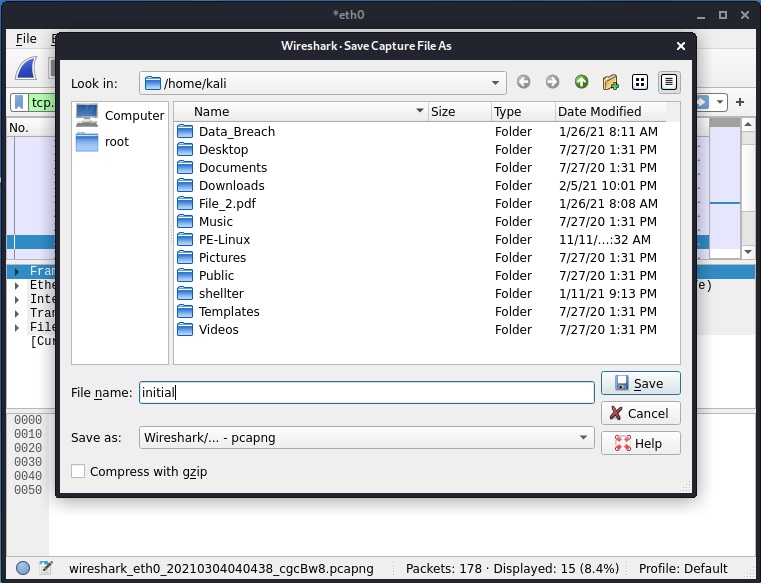Click the Cancel button
Image resolution: width=761 pixels, height=583 pixels.
click(x=641, y=413)
